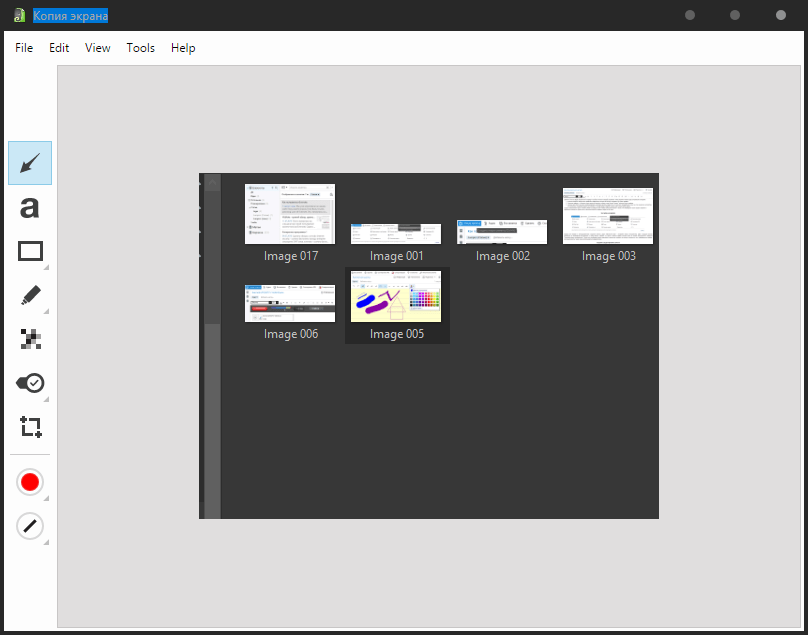Click the Image 002 thumbnail
The width and height of the screenshot is (808, 635).
click(502, 232)
